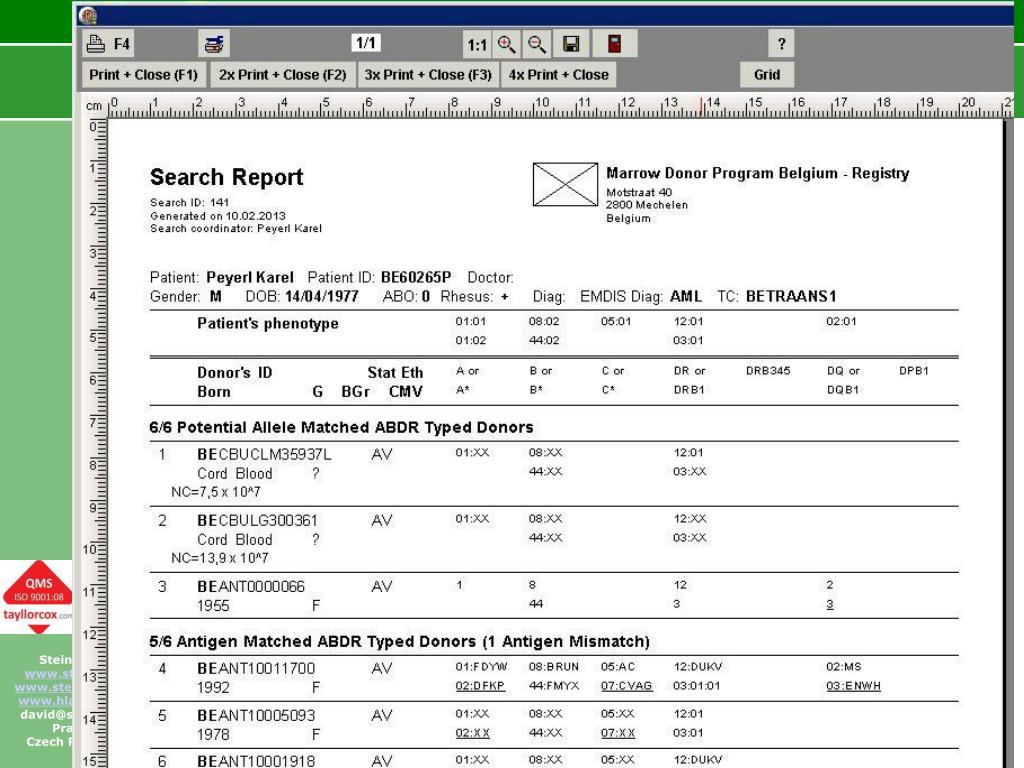Select donor ID BEANT10011700
Image resolution: width=1024 pixels, height=768 pixels.
point(256,668)
